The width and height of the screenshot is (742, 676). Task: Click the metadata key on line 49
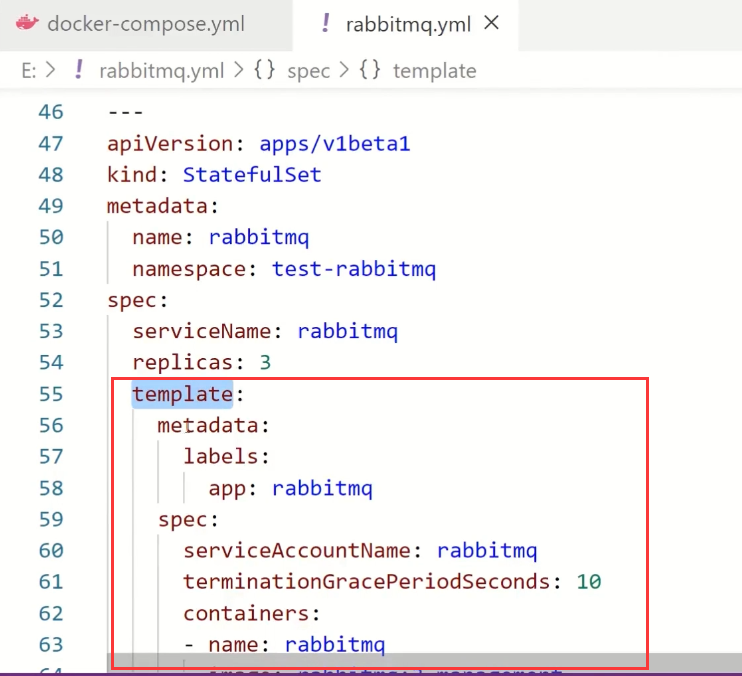[x=157, y=206]
